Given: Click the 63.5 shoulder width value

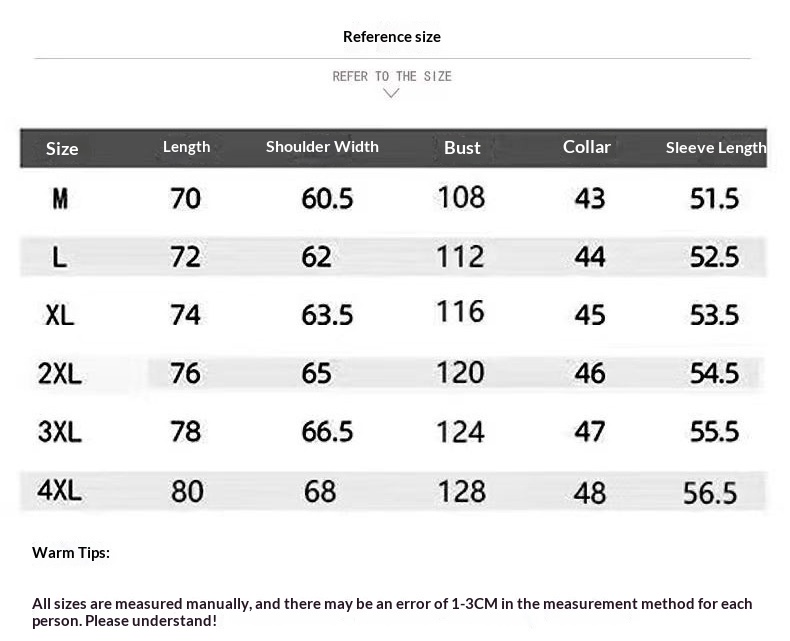Looking at the screenshot, I should tap(328, 316).
